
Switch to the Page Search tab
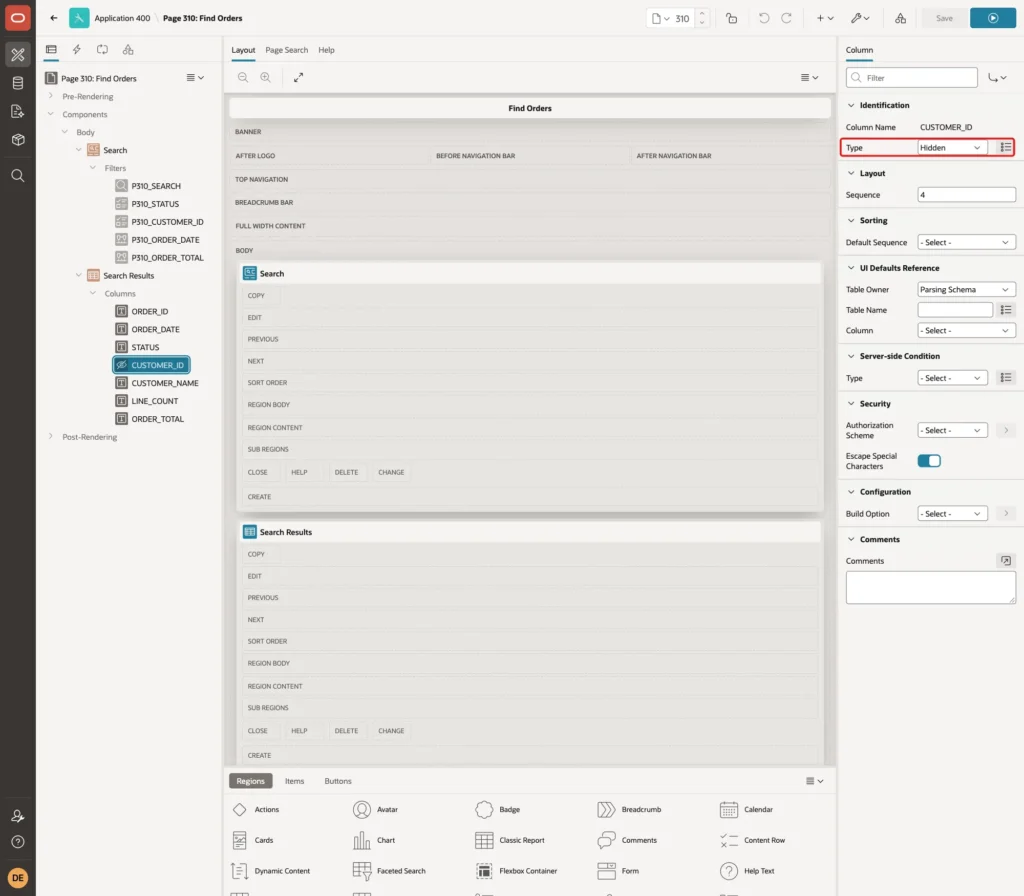click(286, 50)
